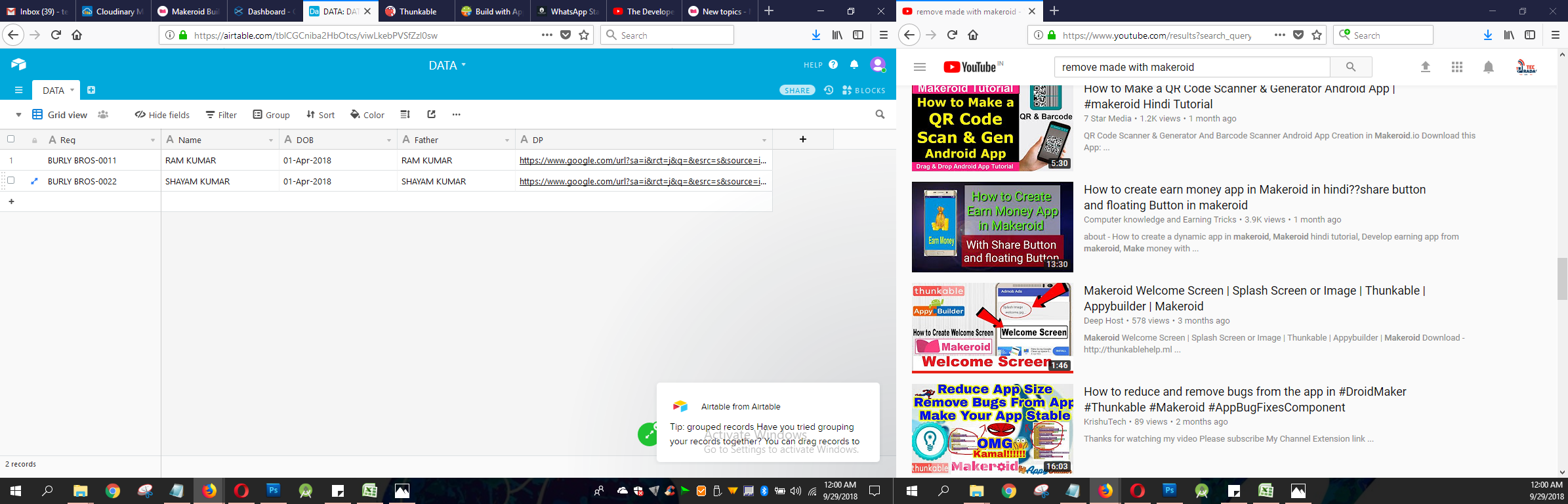Open BLOCKS panel in Airtable
This screenshot has height=504, width=1568.
coord(863,90)
